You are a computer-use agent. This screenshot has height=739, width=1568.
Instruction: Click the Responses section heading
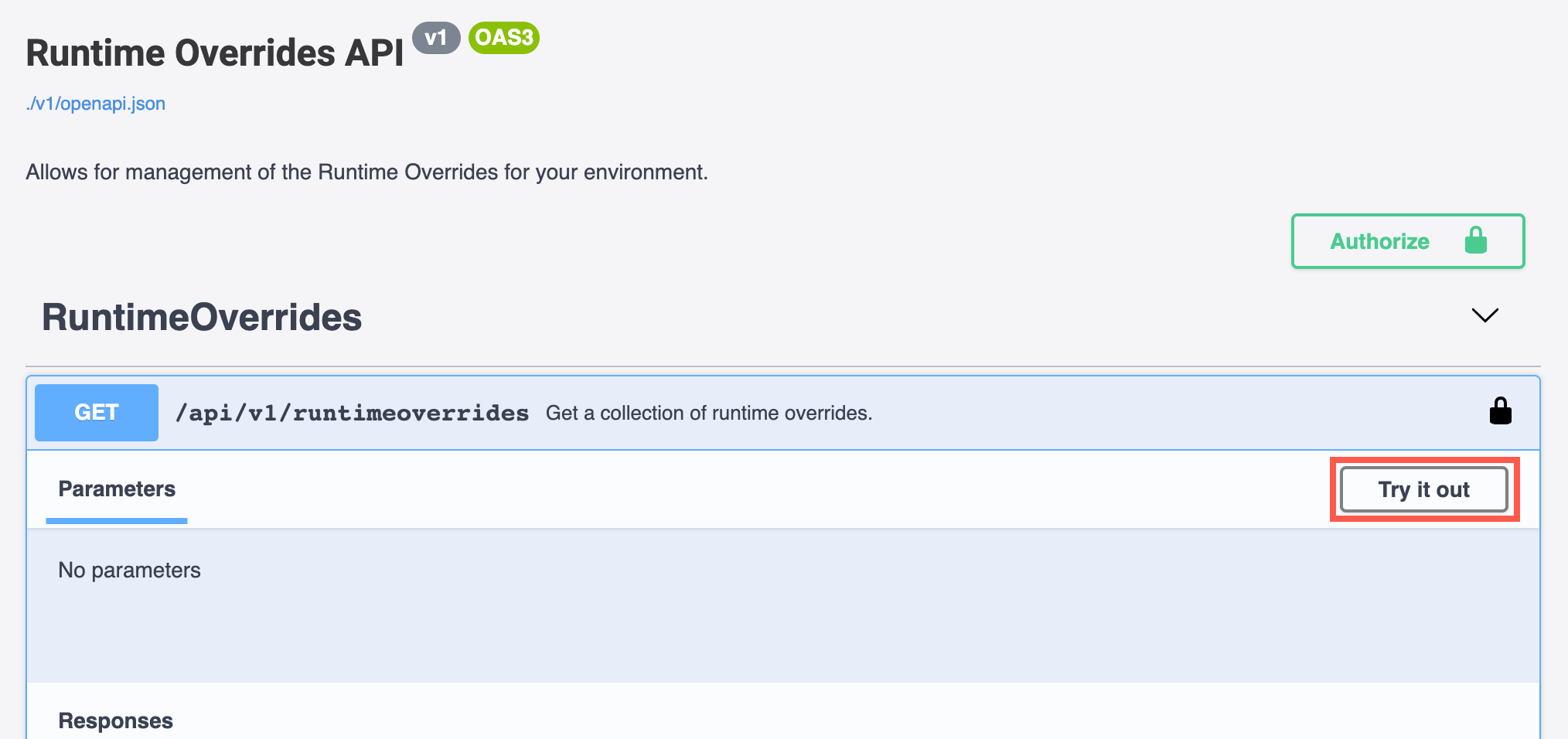(116, 720)
